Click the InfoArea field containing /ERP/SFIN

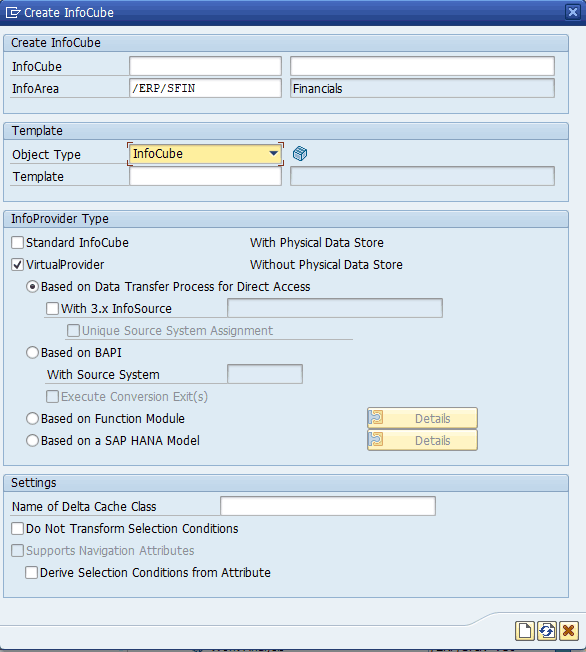[x=205, y=88]
